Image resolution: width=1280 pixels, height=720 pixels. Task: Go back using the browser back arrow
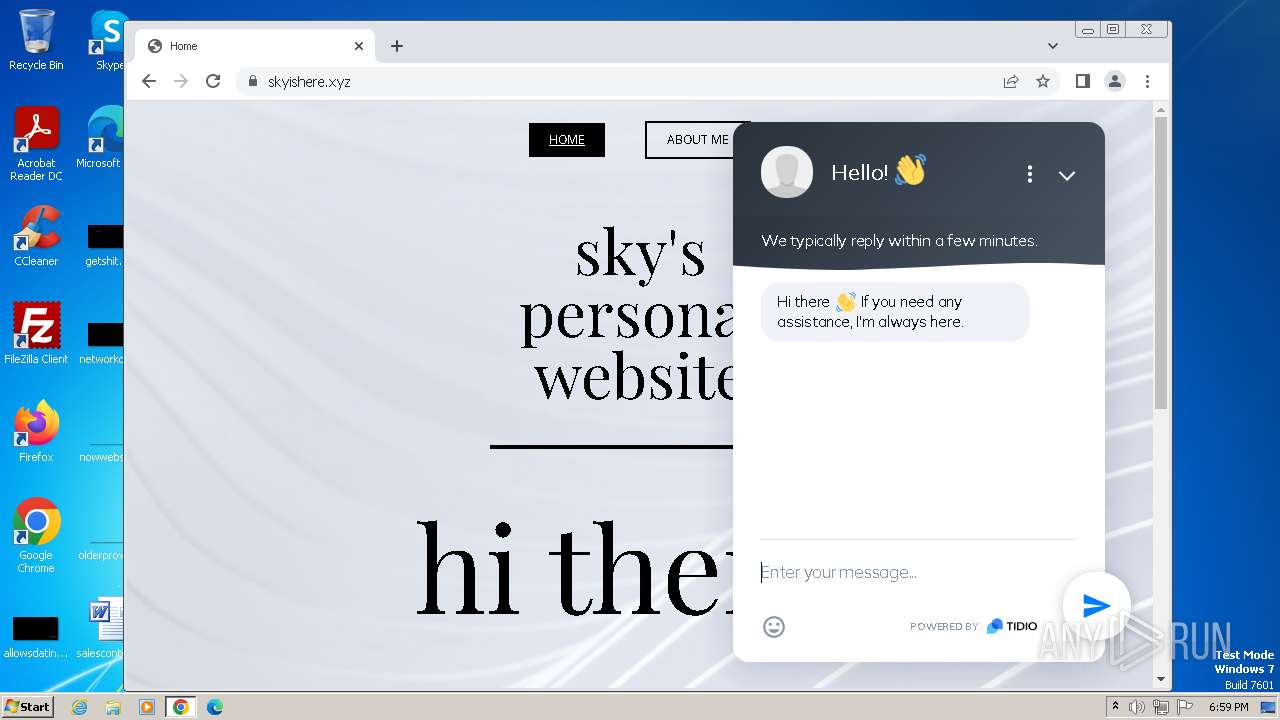(149, 81)
